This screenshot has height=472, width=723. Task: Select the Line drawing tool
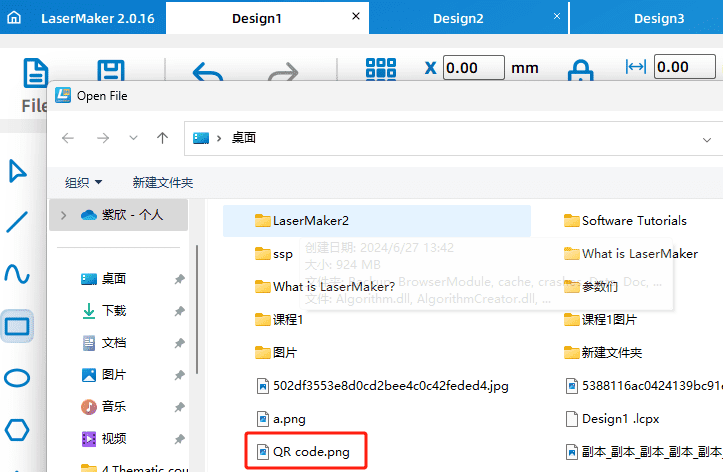click(x=17, y=222)
